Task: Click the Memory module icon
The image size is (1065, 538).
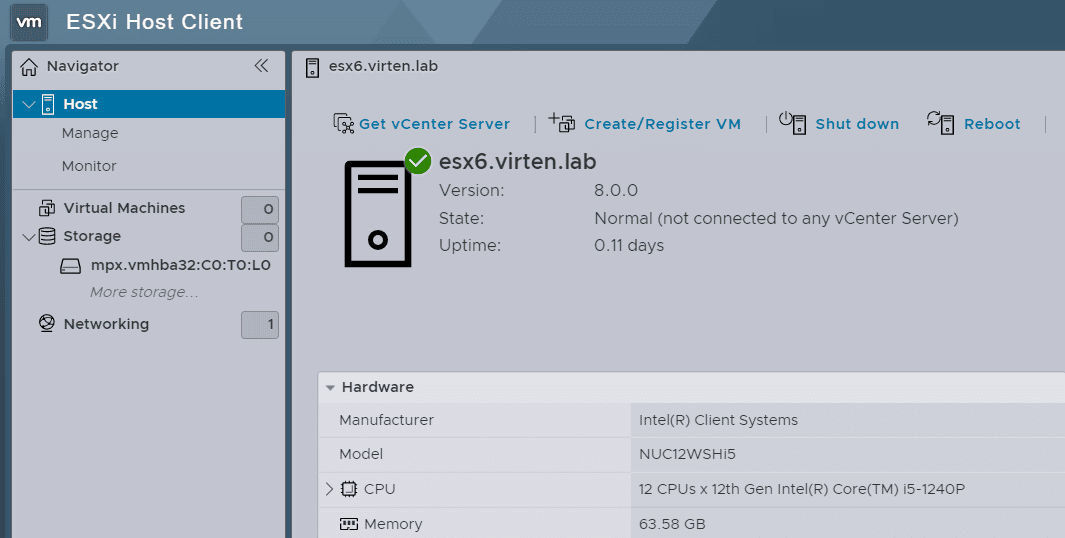Action: (348, 524)
